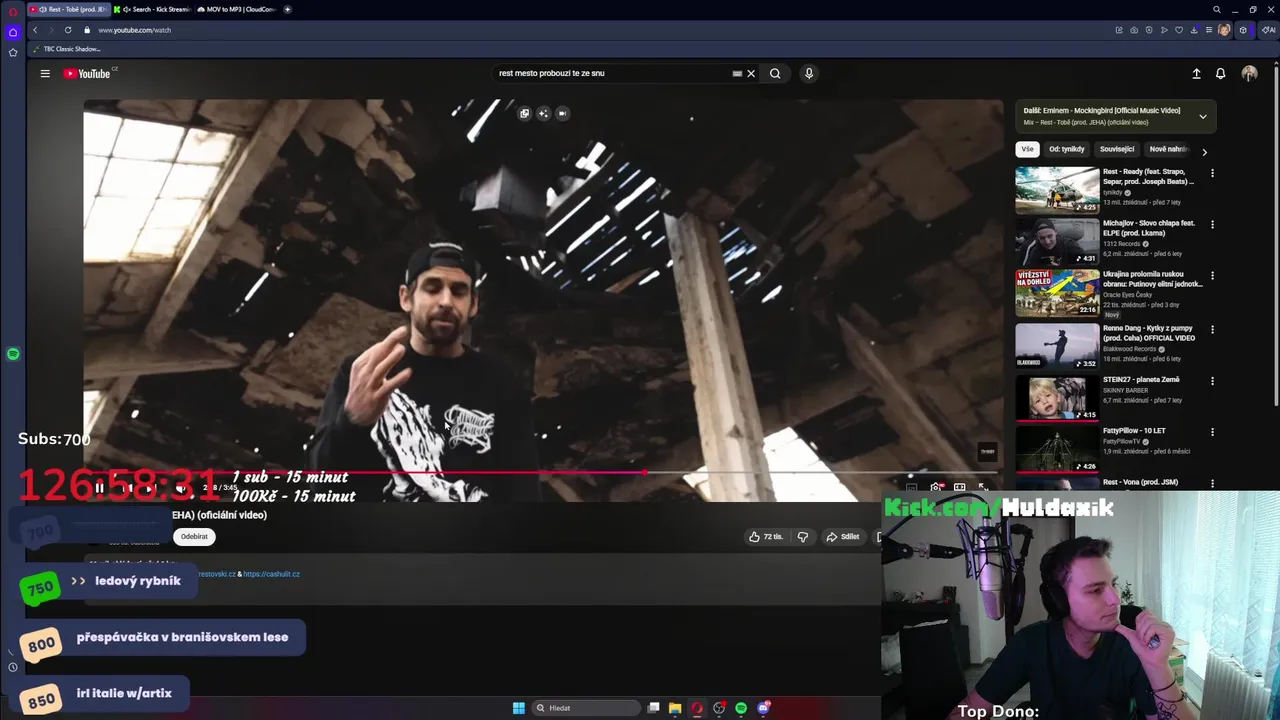The image size is (1280, 720).
Task: Click the Sdílet share button
Action: pos(842,537)
